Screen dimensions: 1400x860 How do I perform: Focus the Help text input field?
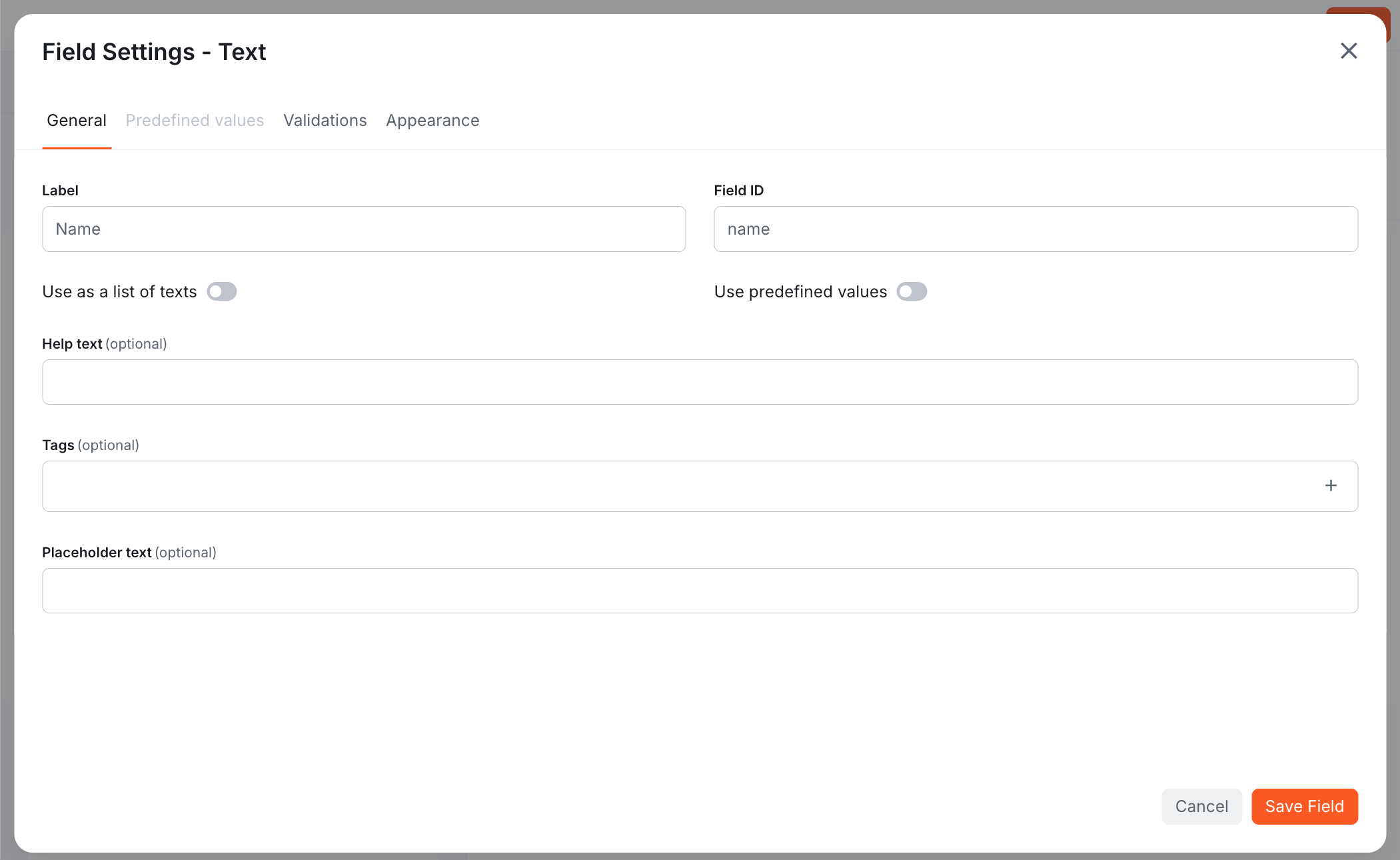click(700, 382)
